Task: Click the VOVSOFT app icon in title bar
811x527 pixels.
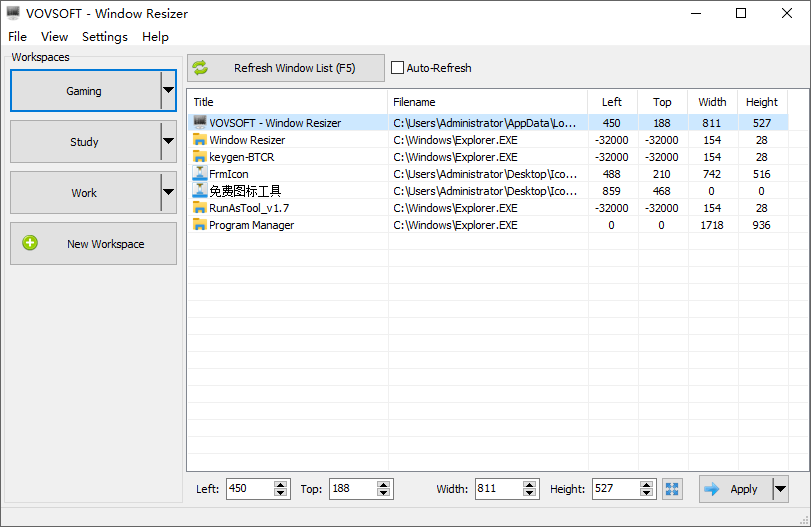Action: [x=13, y=13]
